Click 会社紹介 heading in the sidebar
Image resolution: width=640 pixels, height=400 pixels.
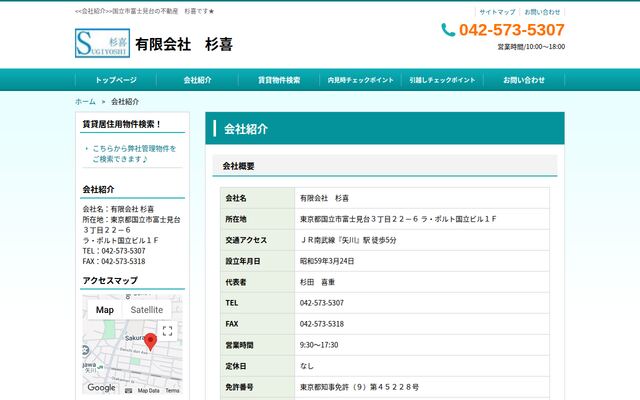[98, 189]
